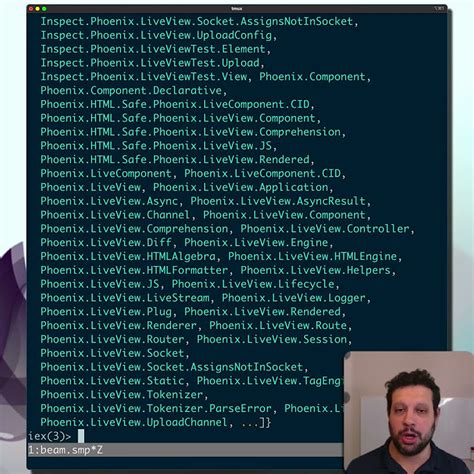Select the 1:beam.smp tmux window tab
Image resolution: width=474 pixels, height=474 pixels.
(65, 450)
